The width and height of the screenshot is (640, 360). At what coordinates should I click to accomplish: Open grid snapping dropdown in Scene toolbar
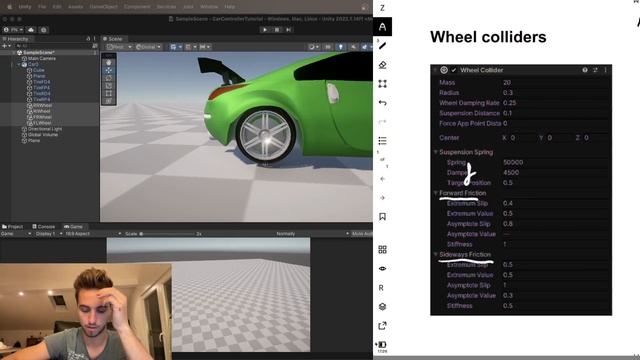click(x=190, y=47)
